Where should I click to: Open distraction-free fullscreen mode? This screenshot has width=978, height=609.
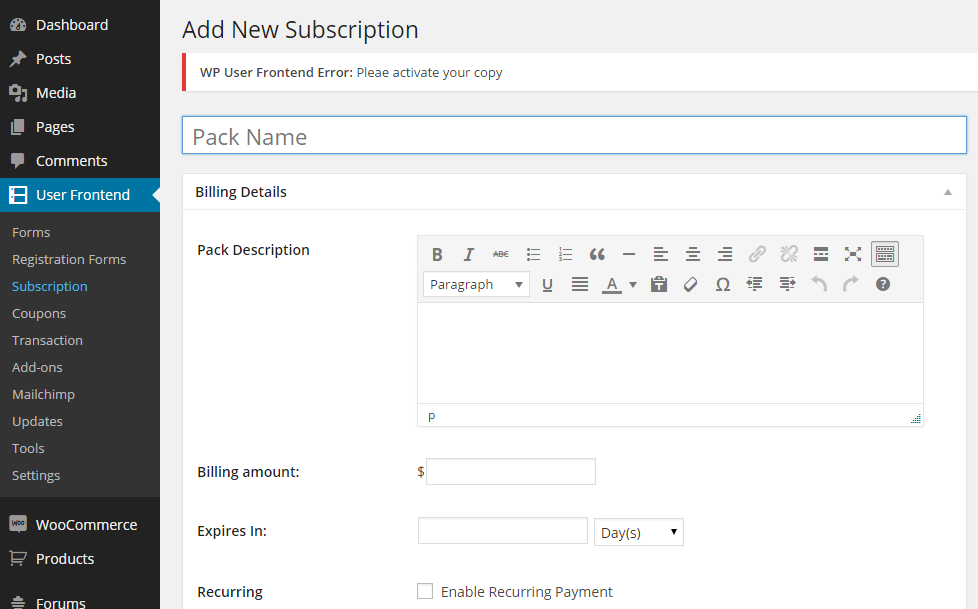[x=853, y=254]
